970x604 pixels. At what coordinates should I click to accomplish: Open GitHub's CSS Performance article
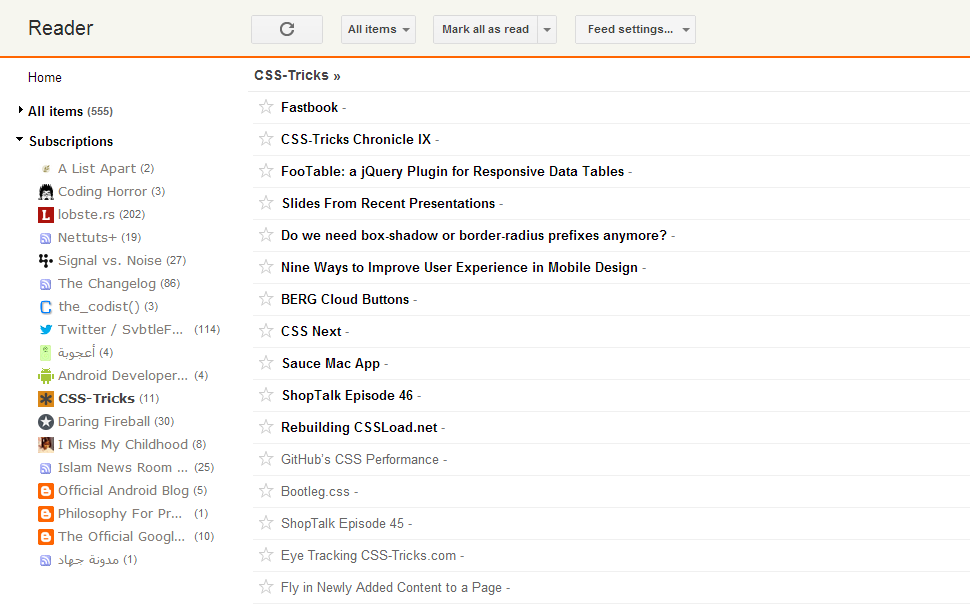(x=359, y=459)
